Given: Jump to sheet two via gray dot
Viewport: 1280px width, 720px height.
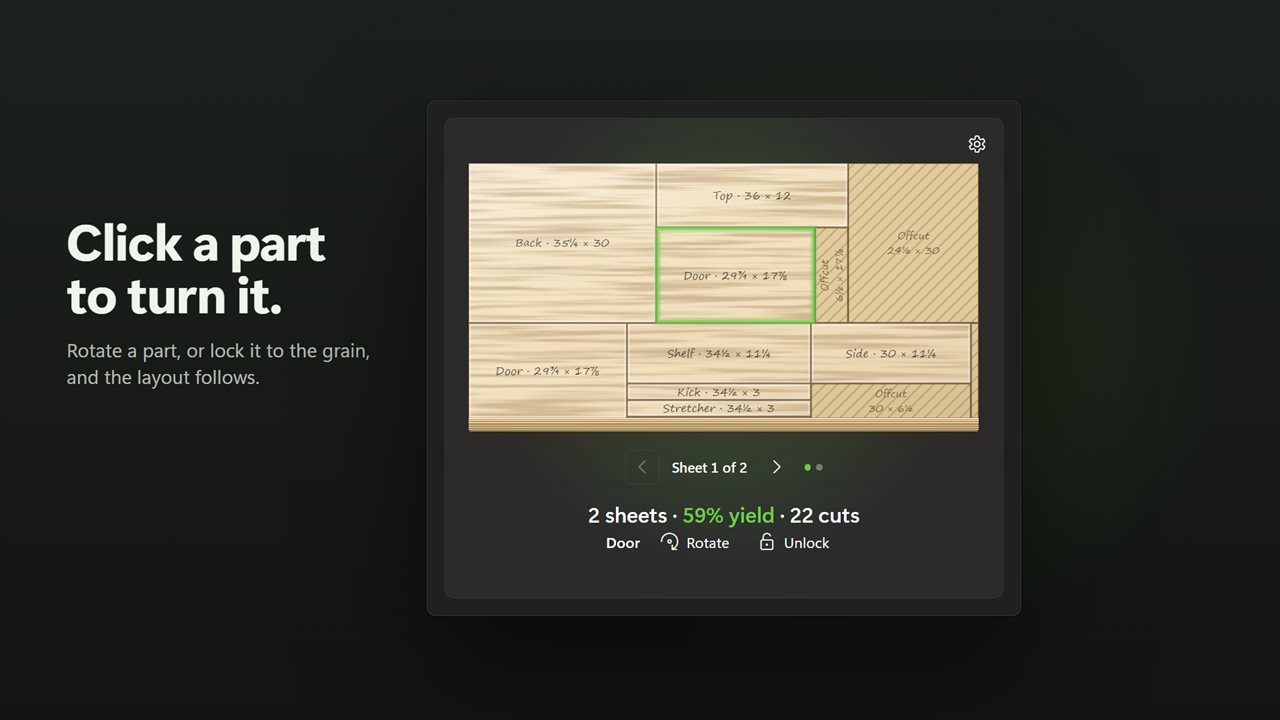Looking at the screenshot, I should pos(820,467).
